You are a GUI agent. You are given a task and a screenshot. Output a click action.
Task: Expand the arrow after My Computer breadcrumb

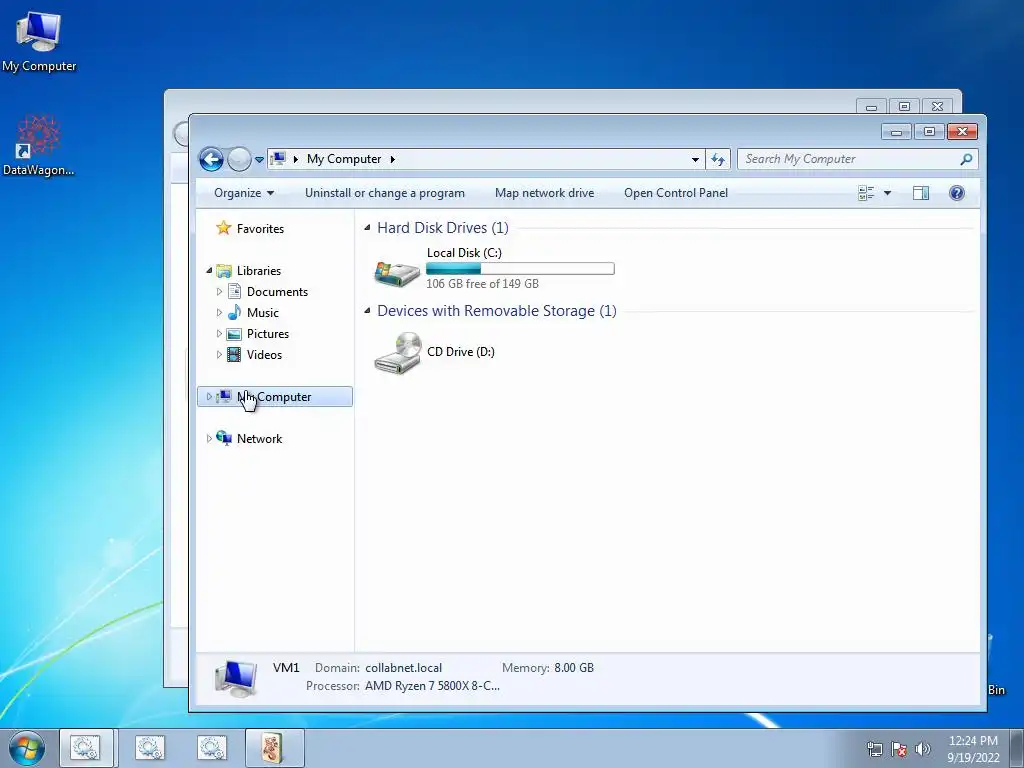(x=392, y=159)
